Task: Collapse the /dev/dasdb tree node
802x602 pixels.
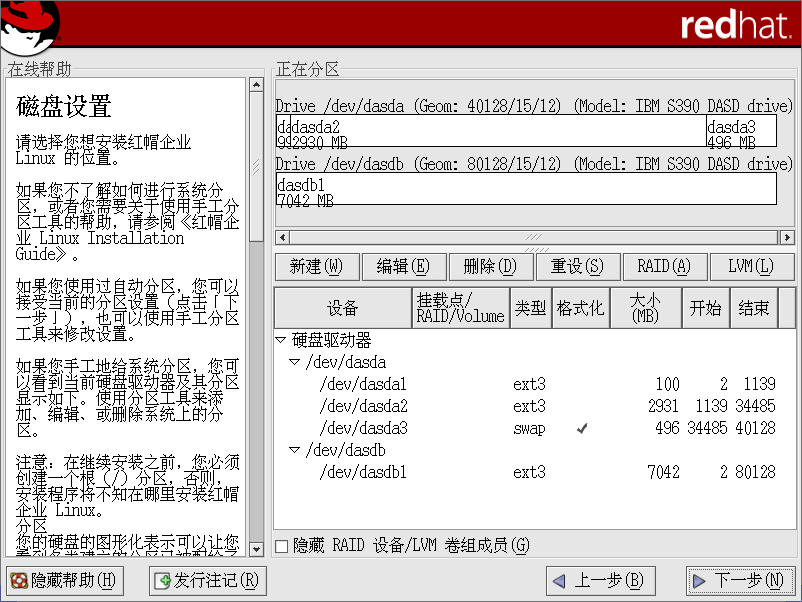Action: pos(294,450)
